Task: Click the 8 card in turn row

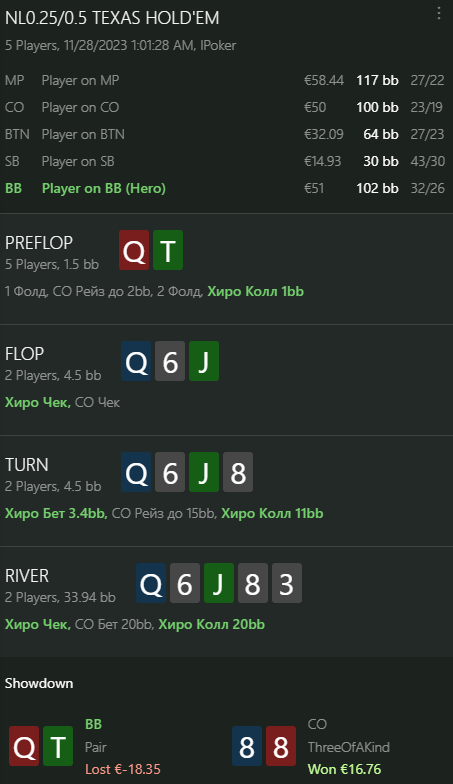Action: [x=238, y=472]
